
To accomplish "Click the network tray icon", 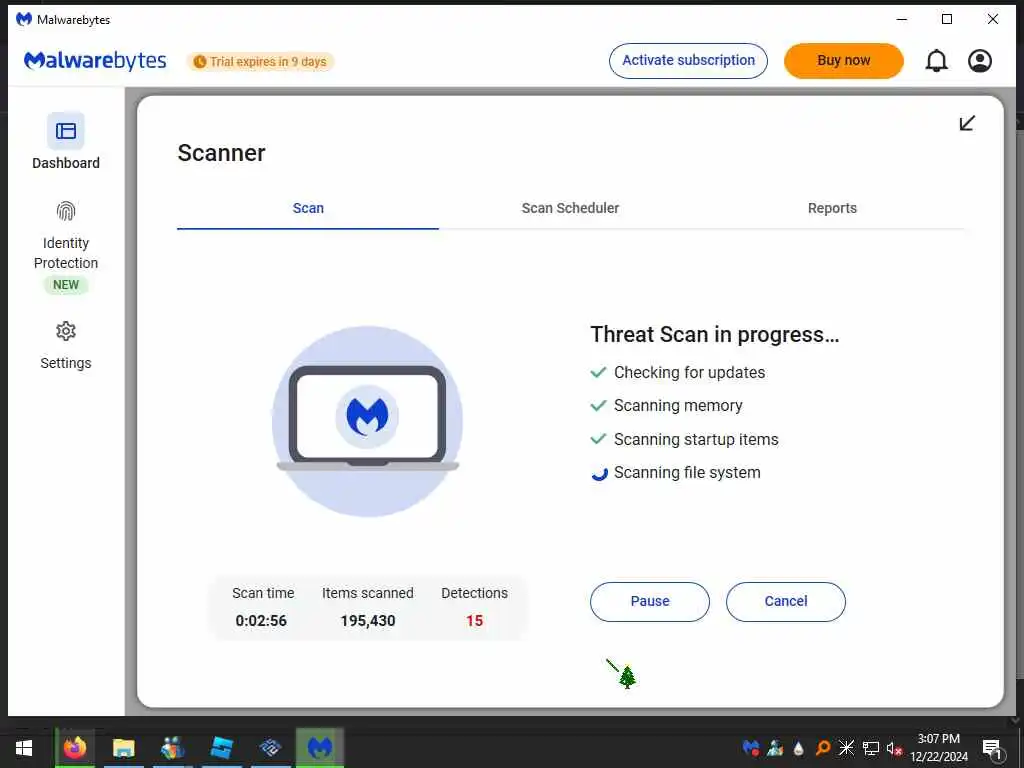I will click(x=871, y=748).
